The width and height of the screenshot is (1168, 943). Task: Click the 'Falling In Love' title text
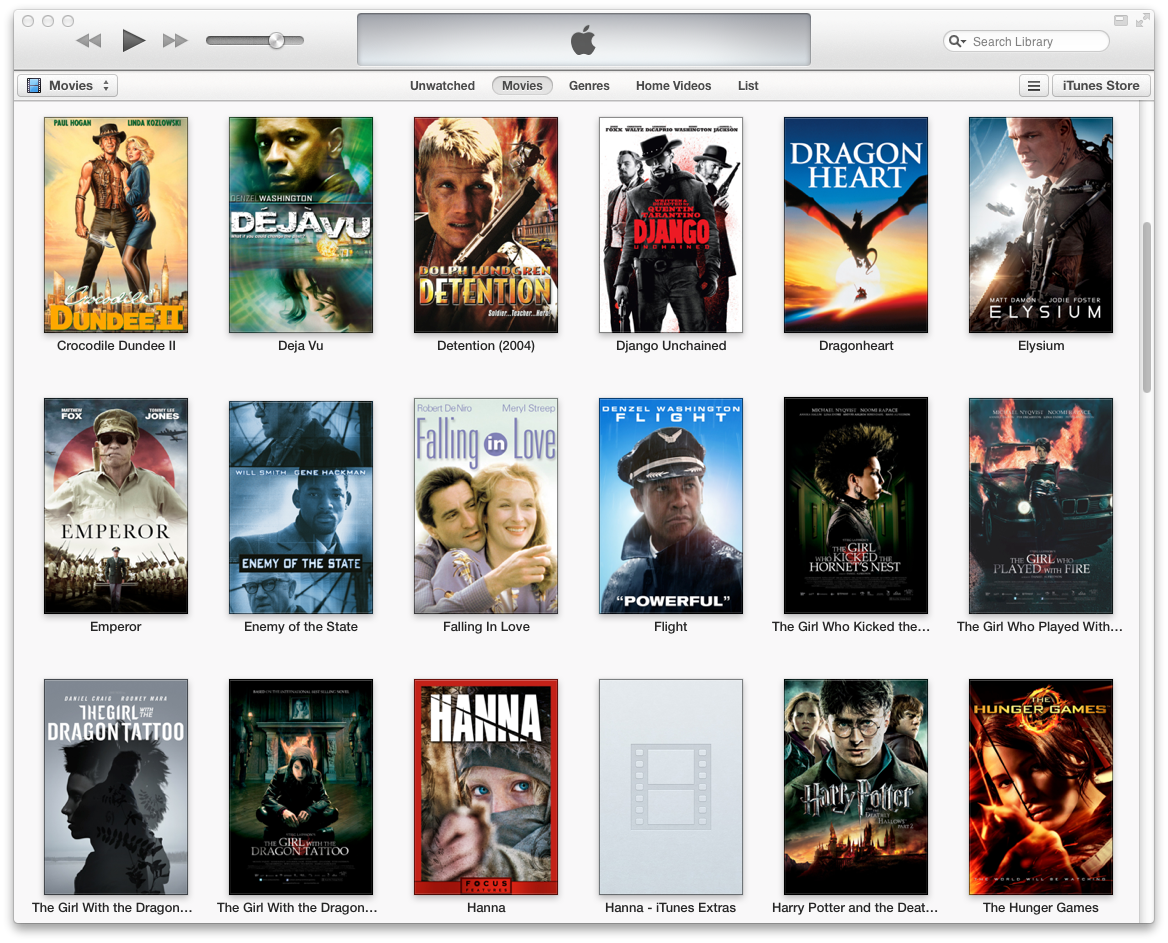pyautogui.click(x=486, y=626)
